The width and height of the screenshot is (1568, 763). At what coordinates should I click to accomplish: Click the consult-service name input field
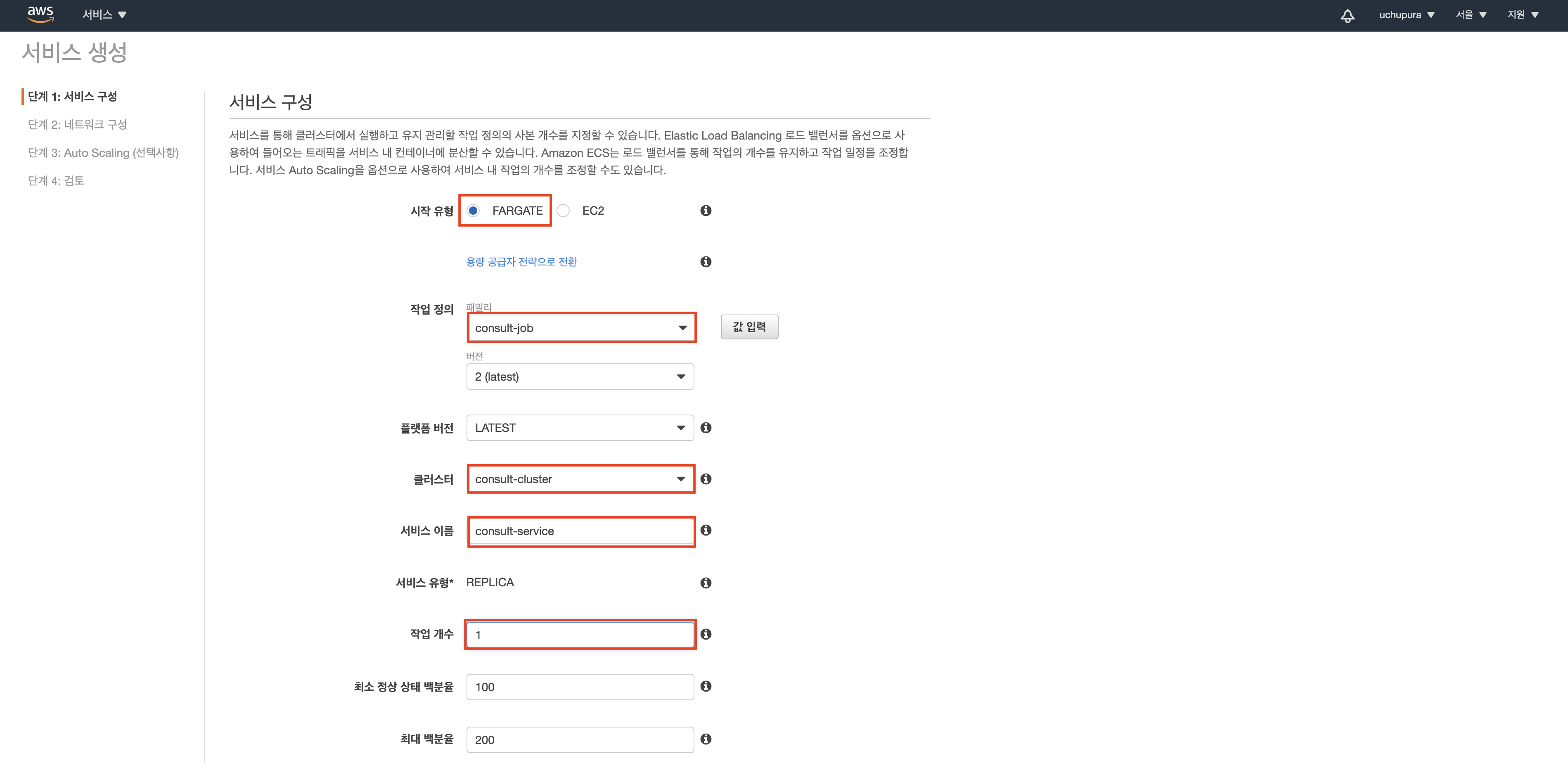coord(580,531)
